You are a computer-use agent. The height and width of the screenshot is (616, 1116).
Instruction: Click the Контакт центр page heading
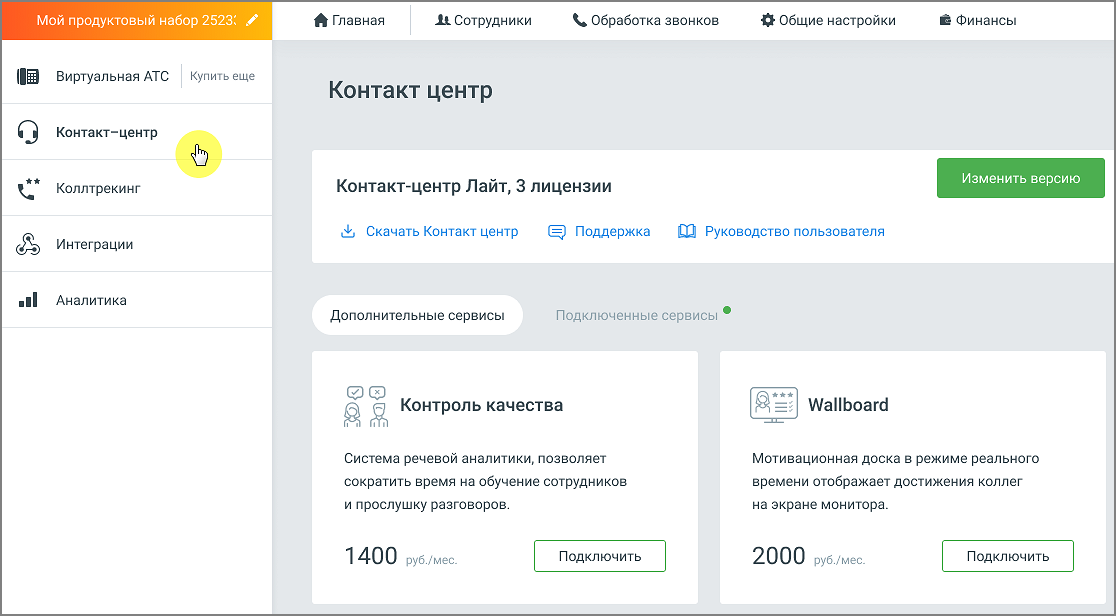(x=410, y=90)
